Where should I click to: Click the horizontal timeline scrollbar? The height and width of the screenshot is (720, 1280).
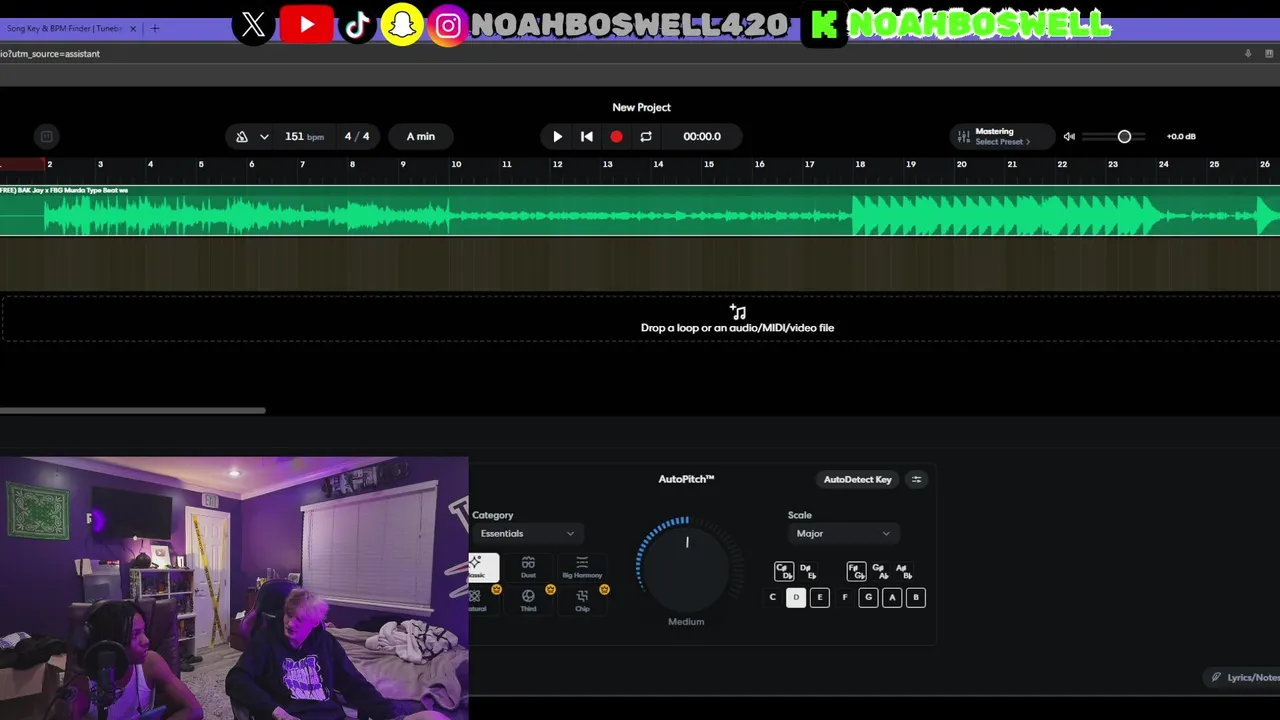(x=133, y=410)
